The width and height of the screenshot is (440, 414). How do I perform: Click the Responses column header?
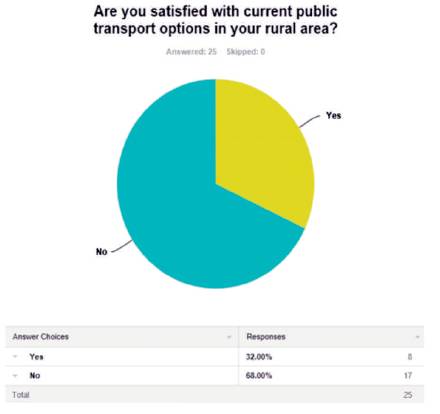pyautogui.click(x=266, y=337)
